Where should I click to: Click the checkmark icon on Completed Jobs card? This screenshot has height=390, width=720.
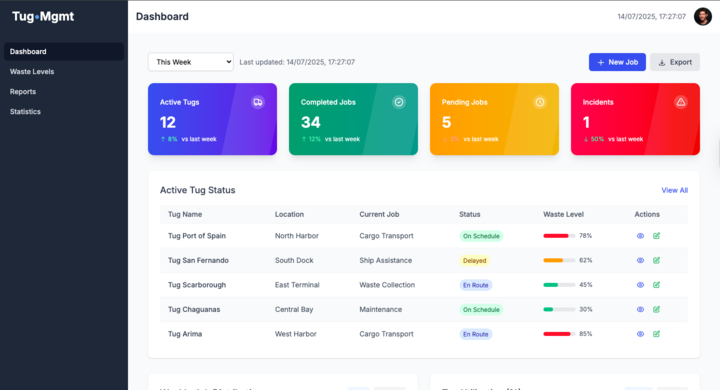(399, 102)
